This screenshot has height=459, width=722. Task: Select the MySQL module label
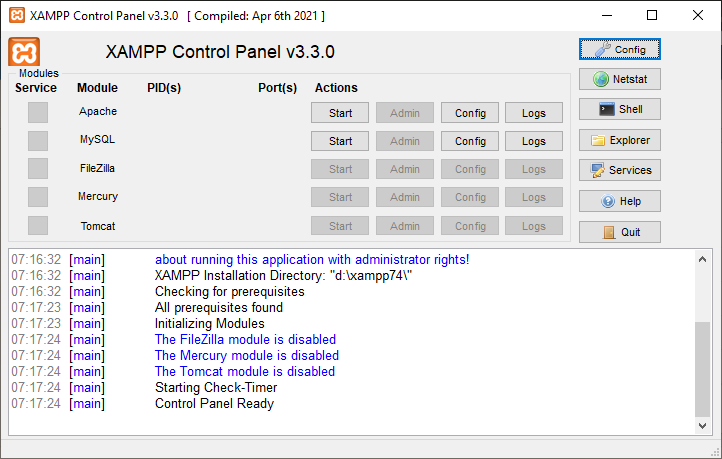click(x=97, y=139)
